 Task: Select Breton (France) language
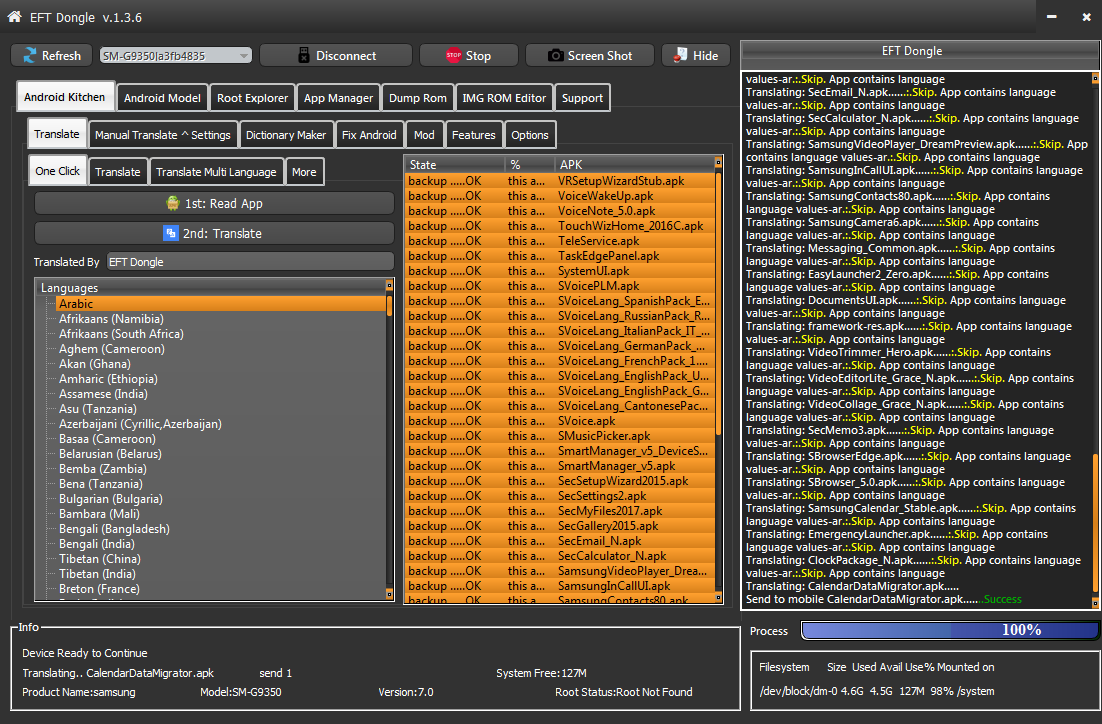(99, 589)
